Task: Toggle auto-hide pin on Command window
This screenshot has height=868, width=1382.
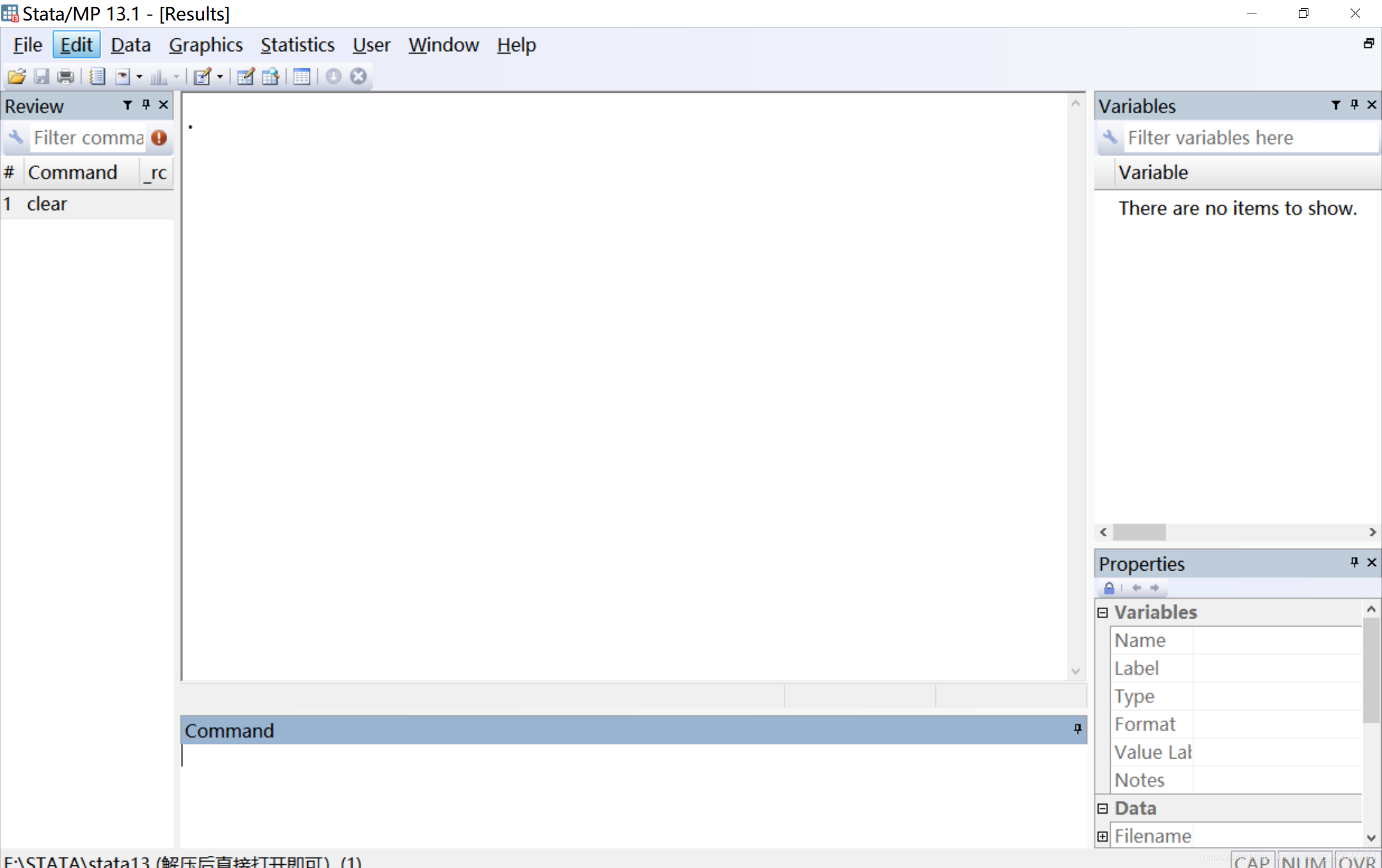Action: coord(1077,729)
